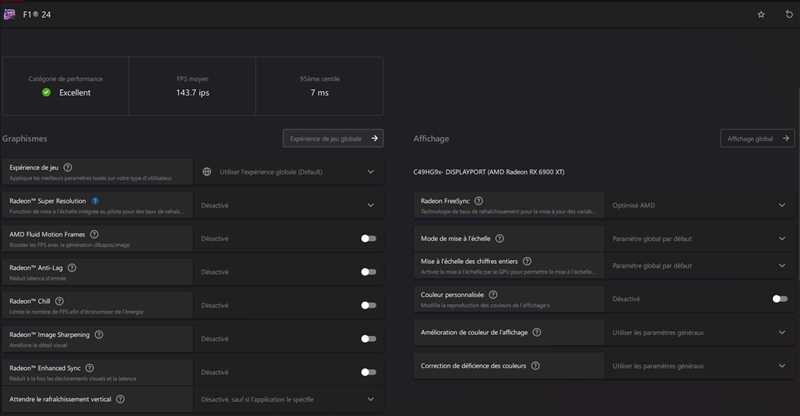Enable AMD Fluid Motion Frames toggle
The width and height of the screenshot is (800, 416).
click(x=368, y=238)
